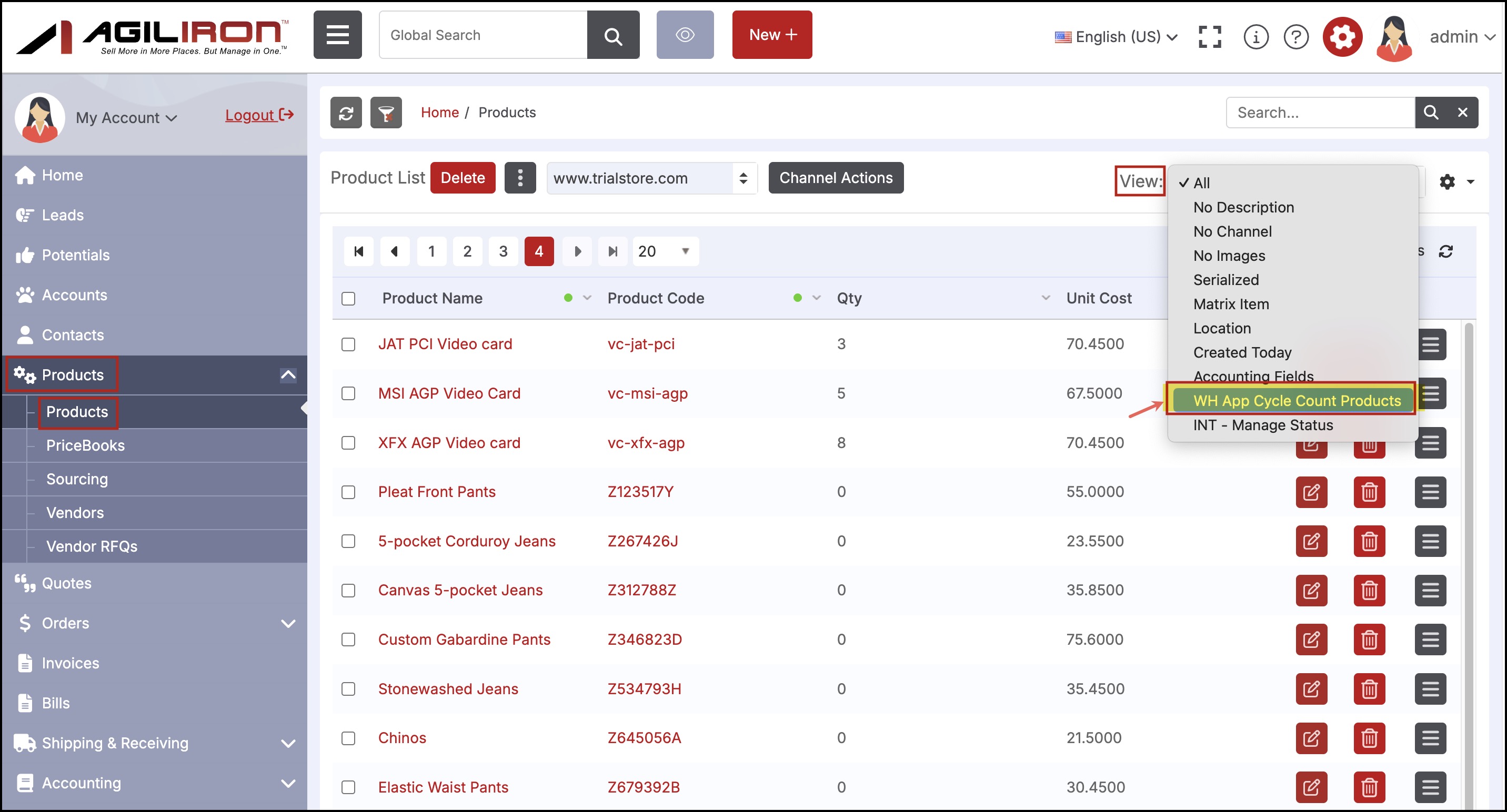
Task: Open three-dot more actions menu
Action: (519, 178)
